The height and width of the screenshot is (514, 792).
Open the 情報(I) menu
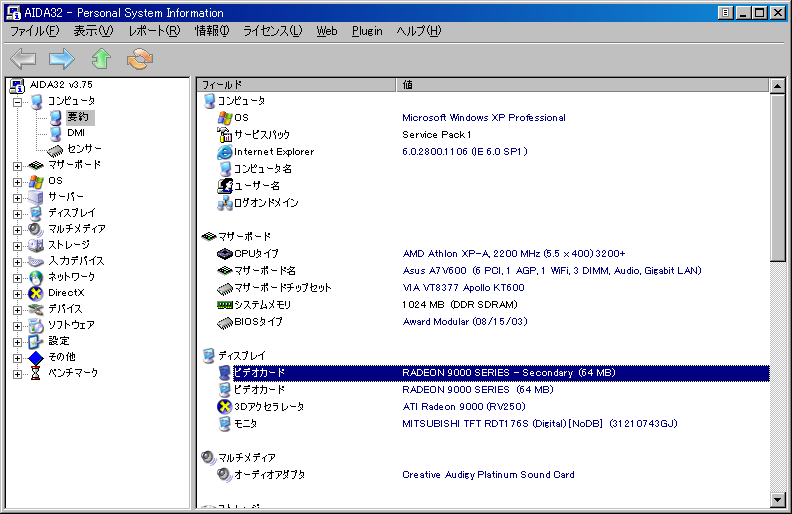point(212,31)
